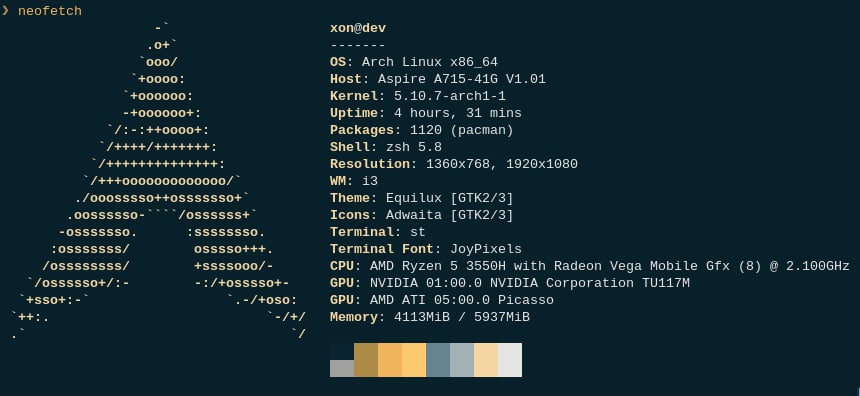The image size is (860, 396).
Task: Click the 'Packages' label
Action: pos(362,130)
